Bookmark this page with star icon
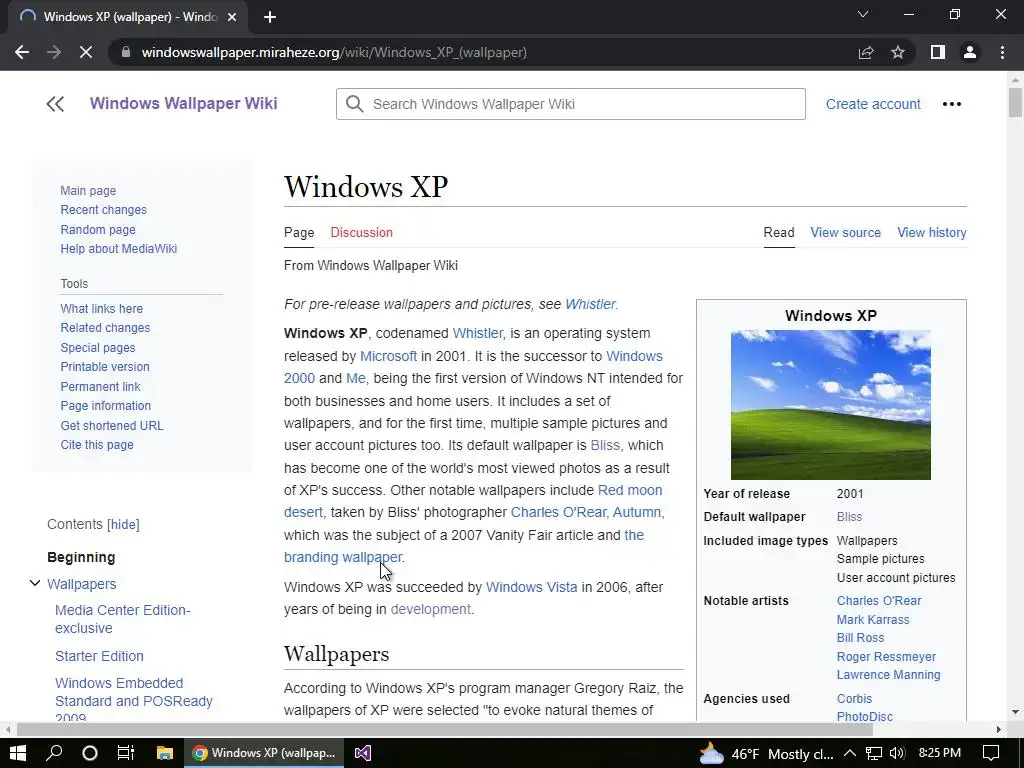This screenshot has width=1024, height=768. (898, 52)
